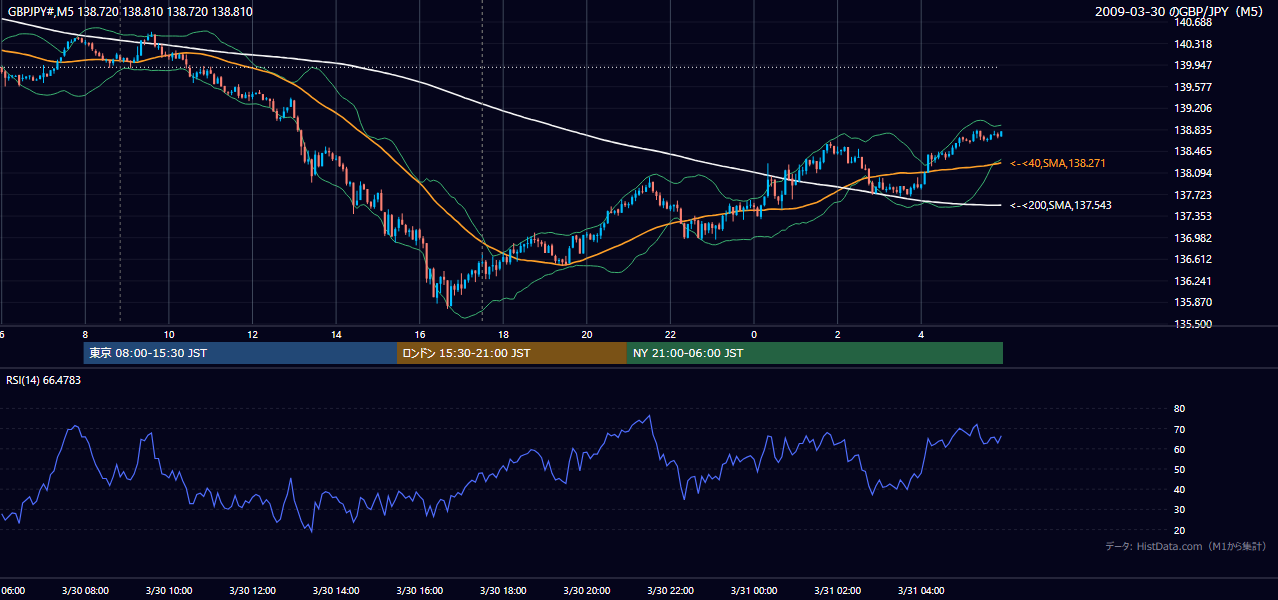The width and height of the screenshot is (1278, 600).
Task: Click RSI scale value 20
Action: coord(1179,530)
